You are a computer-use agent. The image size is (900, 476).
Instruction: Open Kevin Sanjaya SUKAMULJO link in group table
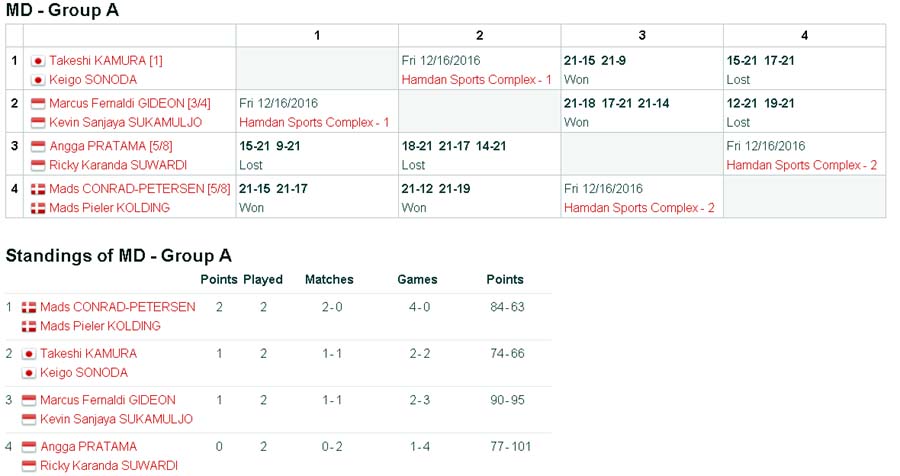pos(125,122)
